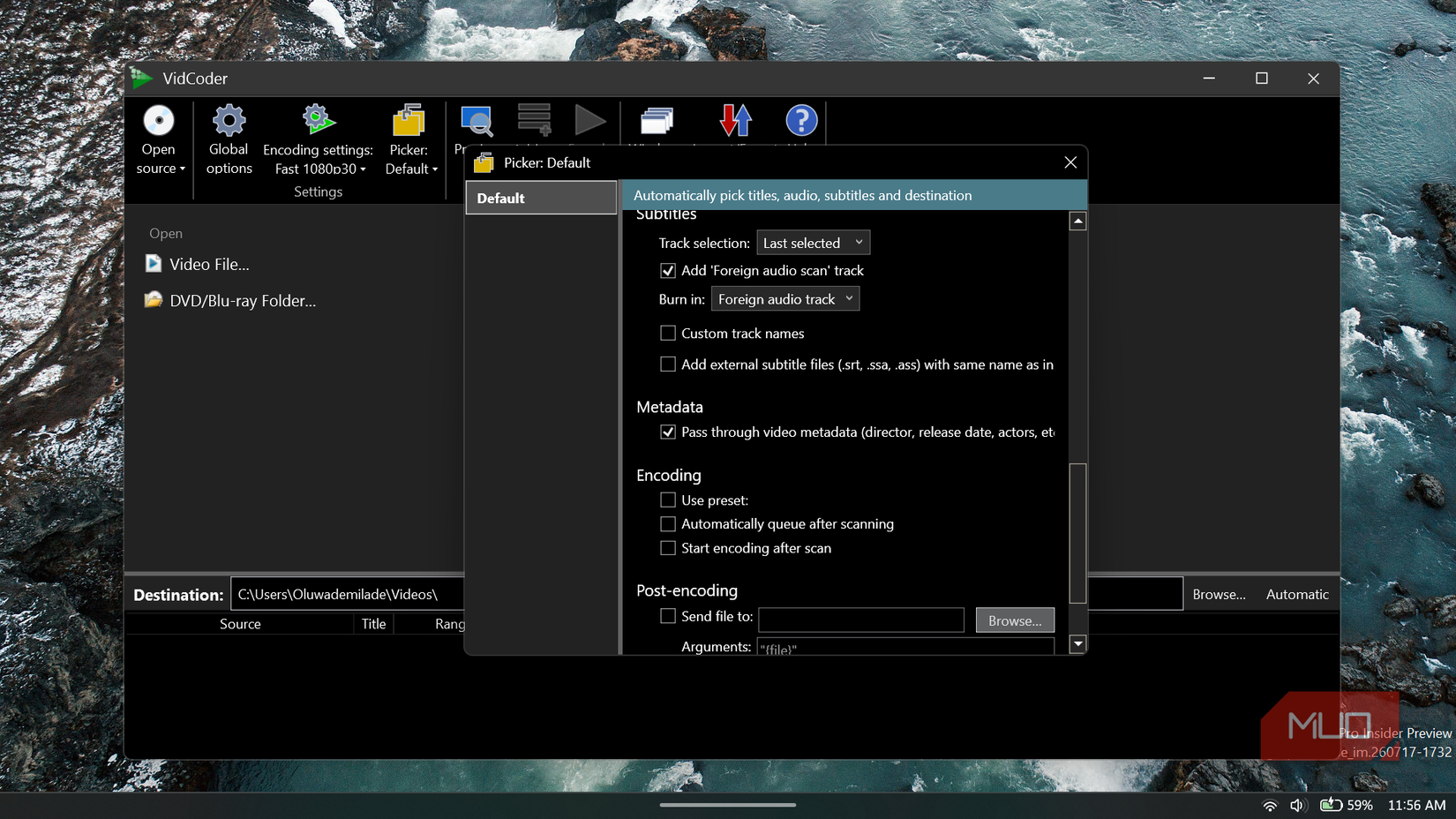Click the Picker scrollbar thumb

pyautogui.click(x=1077, y=533)
